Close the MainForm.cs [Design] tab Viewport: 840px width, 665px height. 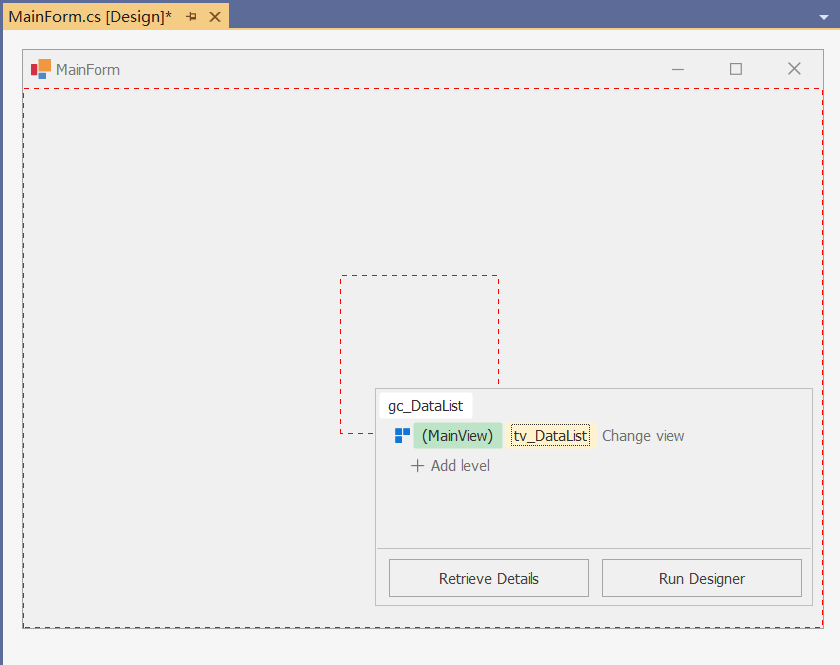215,17
